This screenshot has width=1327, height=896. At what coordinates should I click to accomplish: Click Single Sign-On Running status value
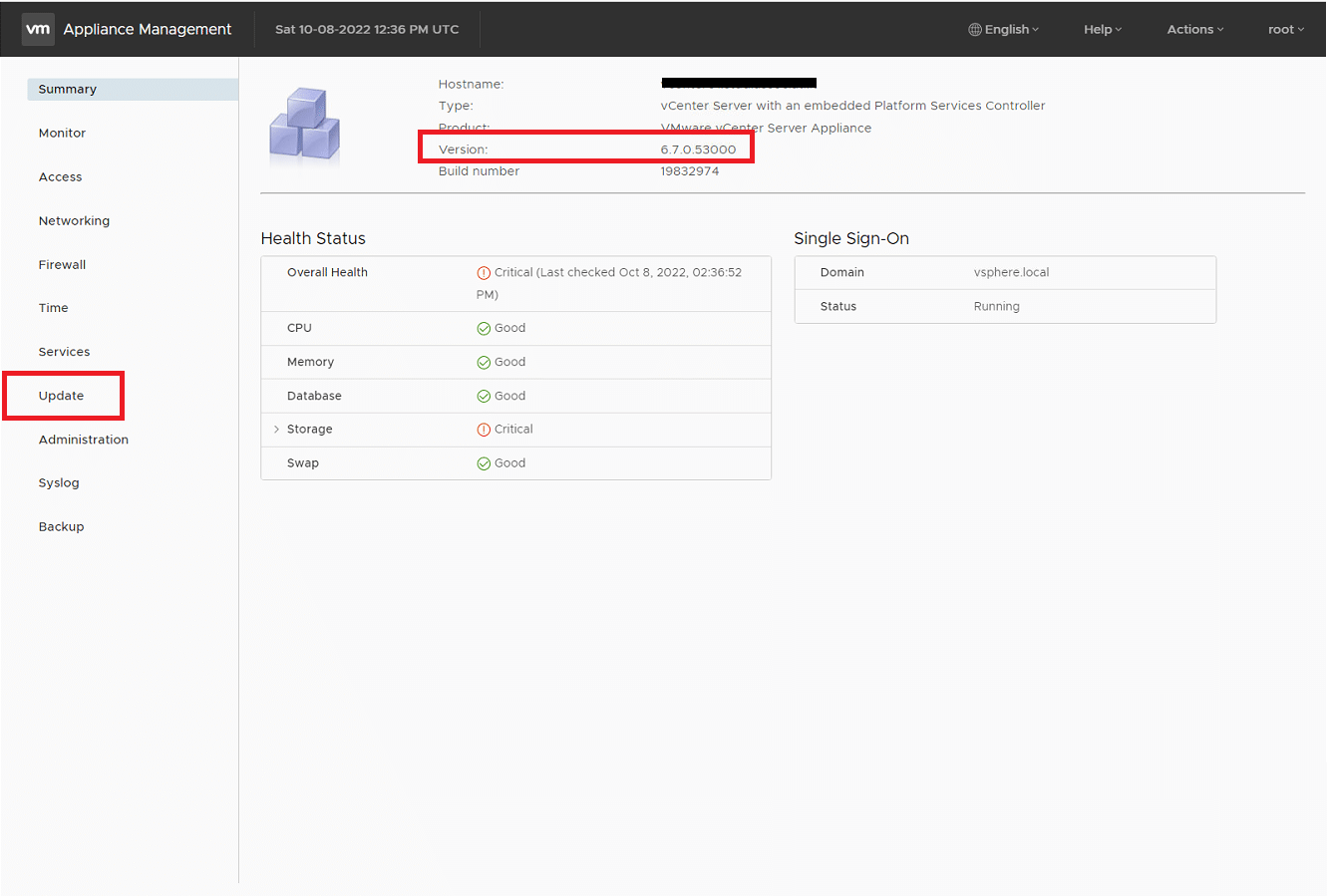pos(996,307)
